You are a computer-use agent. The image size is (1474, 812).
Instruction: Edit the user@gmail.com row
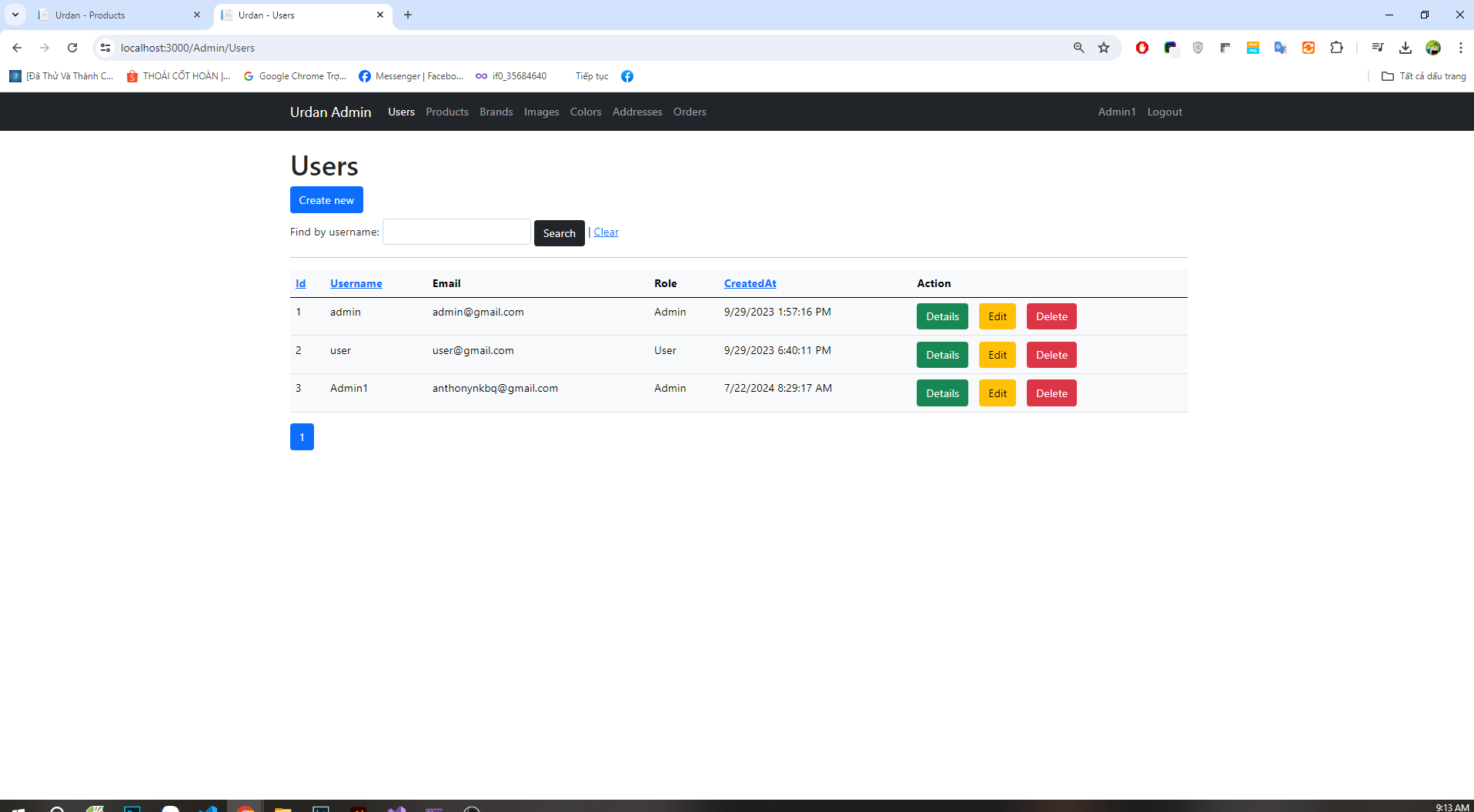[998, 355]
